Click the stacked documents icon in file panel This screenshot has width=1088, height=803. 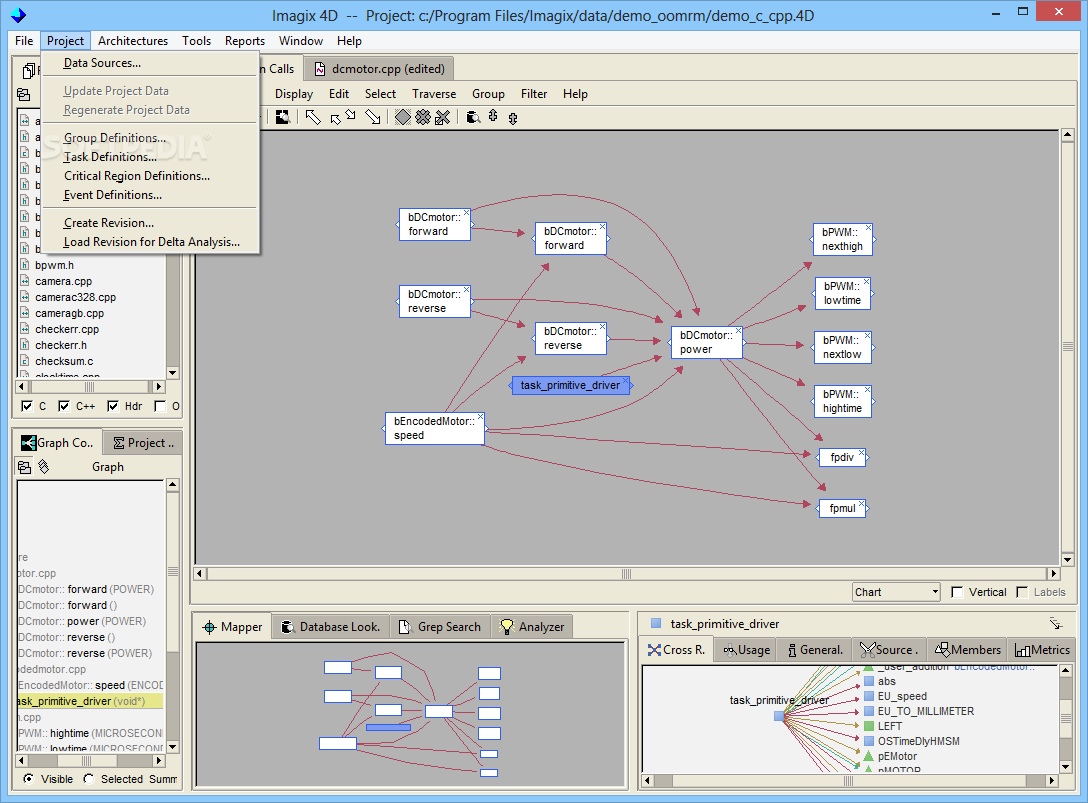pyautogui.click(x=29, y=70)
